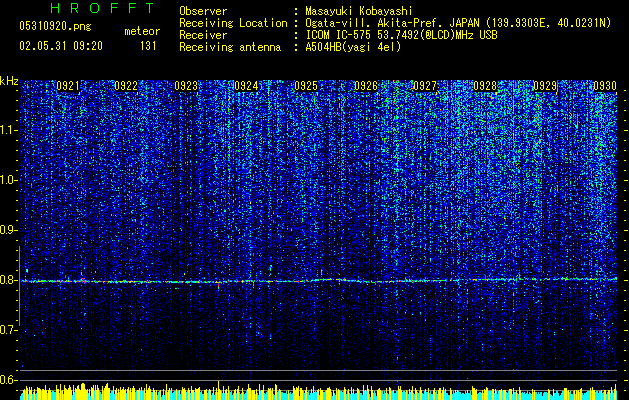Click the A504HB(yagi 4el) antenna value

(x=353, y=47)
